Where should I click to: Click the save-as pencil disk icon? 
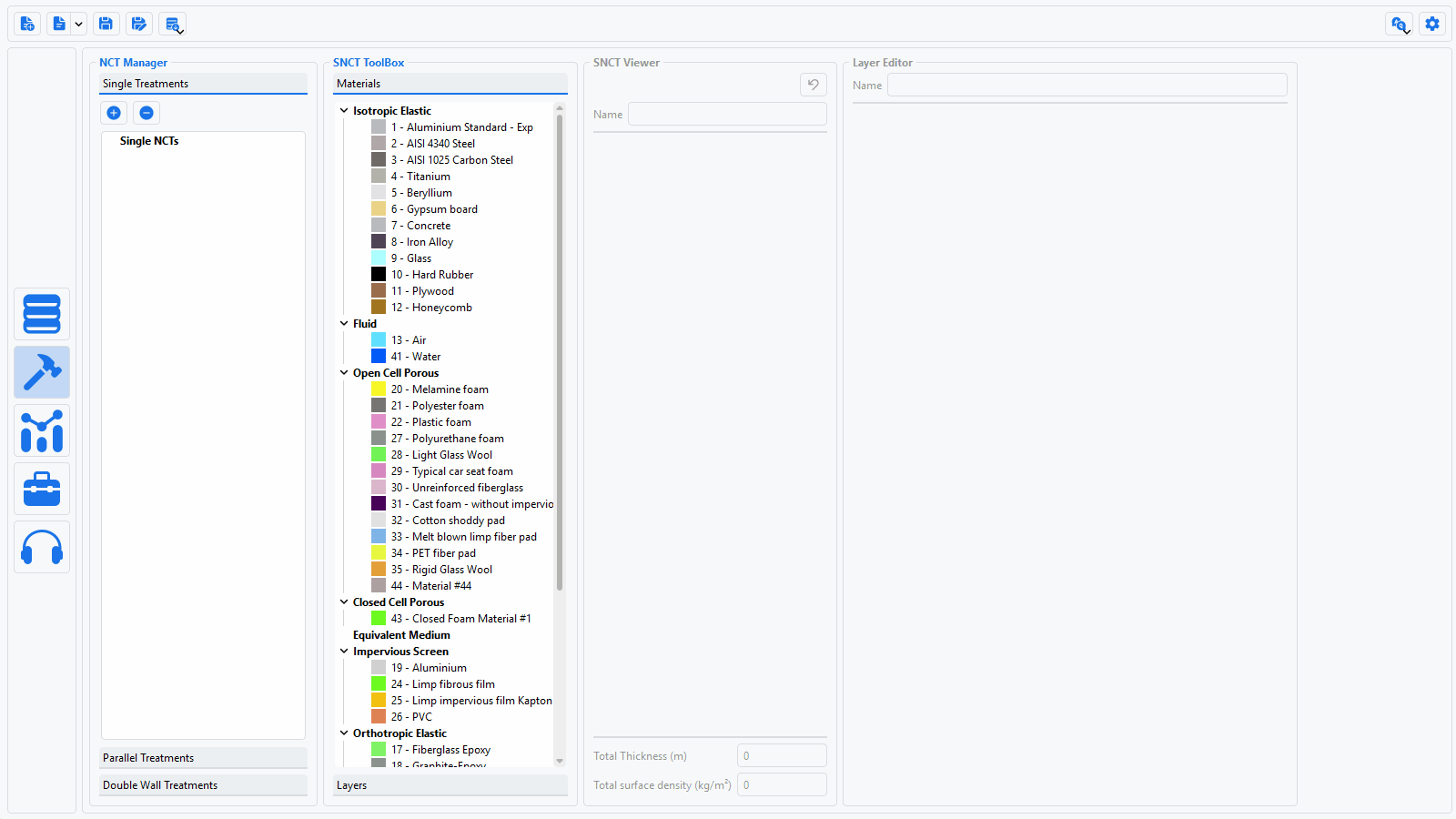(138, 24)
